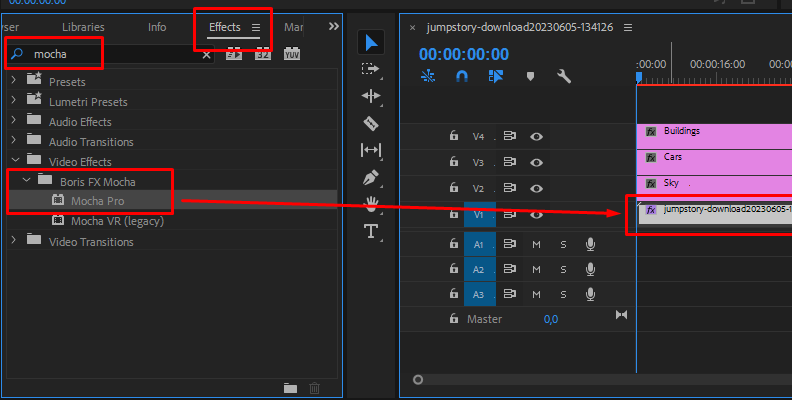The width and height of the screenshot is (792, 400).
Task: Toggle lock on V2 track
Action: tap(454, 188)
